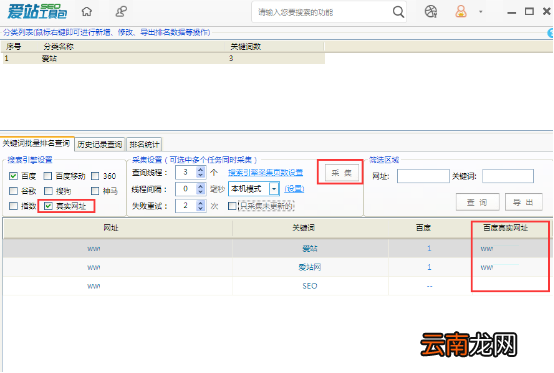Sort by 关键词数 column header
Viewport: 554px width, 373px height.
[x=246, y=47]
